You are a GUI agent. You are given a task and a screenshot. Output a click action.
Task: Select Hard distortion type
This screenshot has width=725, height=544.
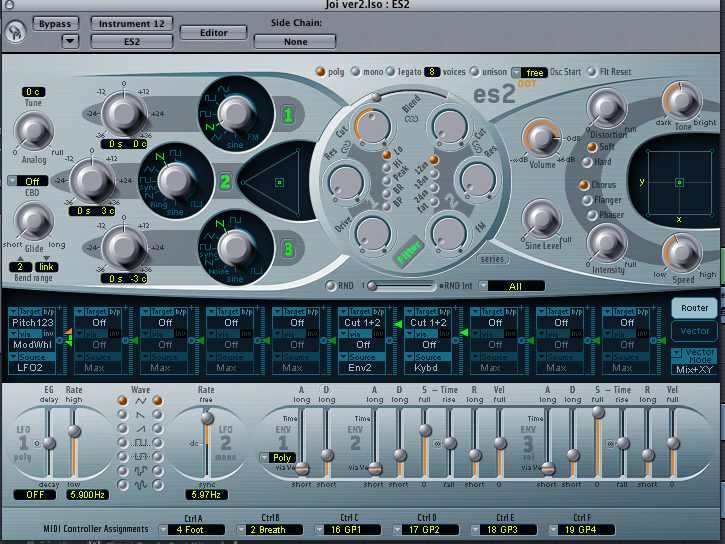pyautogui.click(x=587, y=162)
